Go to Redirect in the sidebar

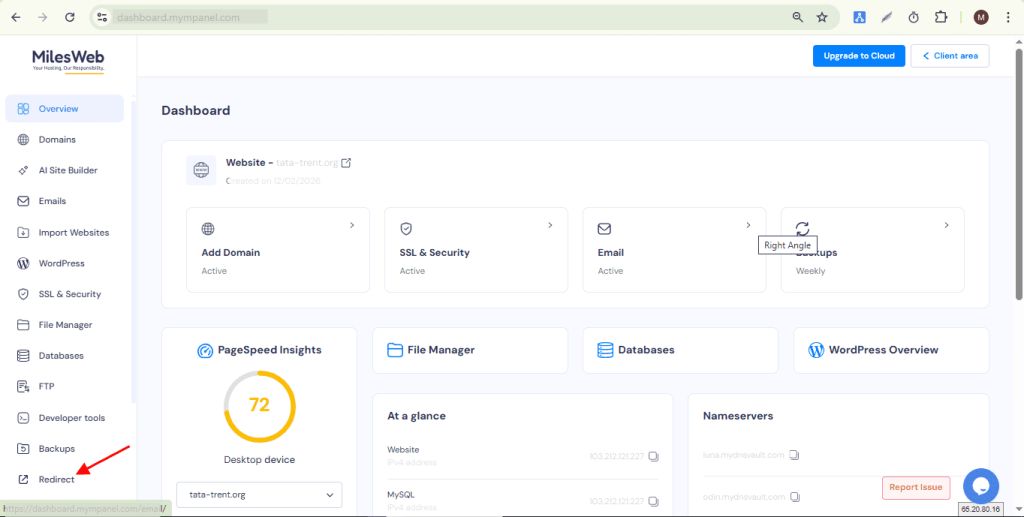coord(56,480)
